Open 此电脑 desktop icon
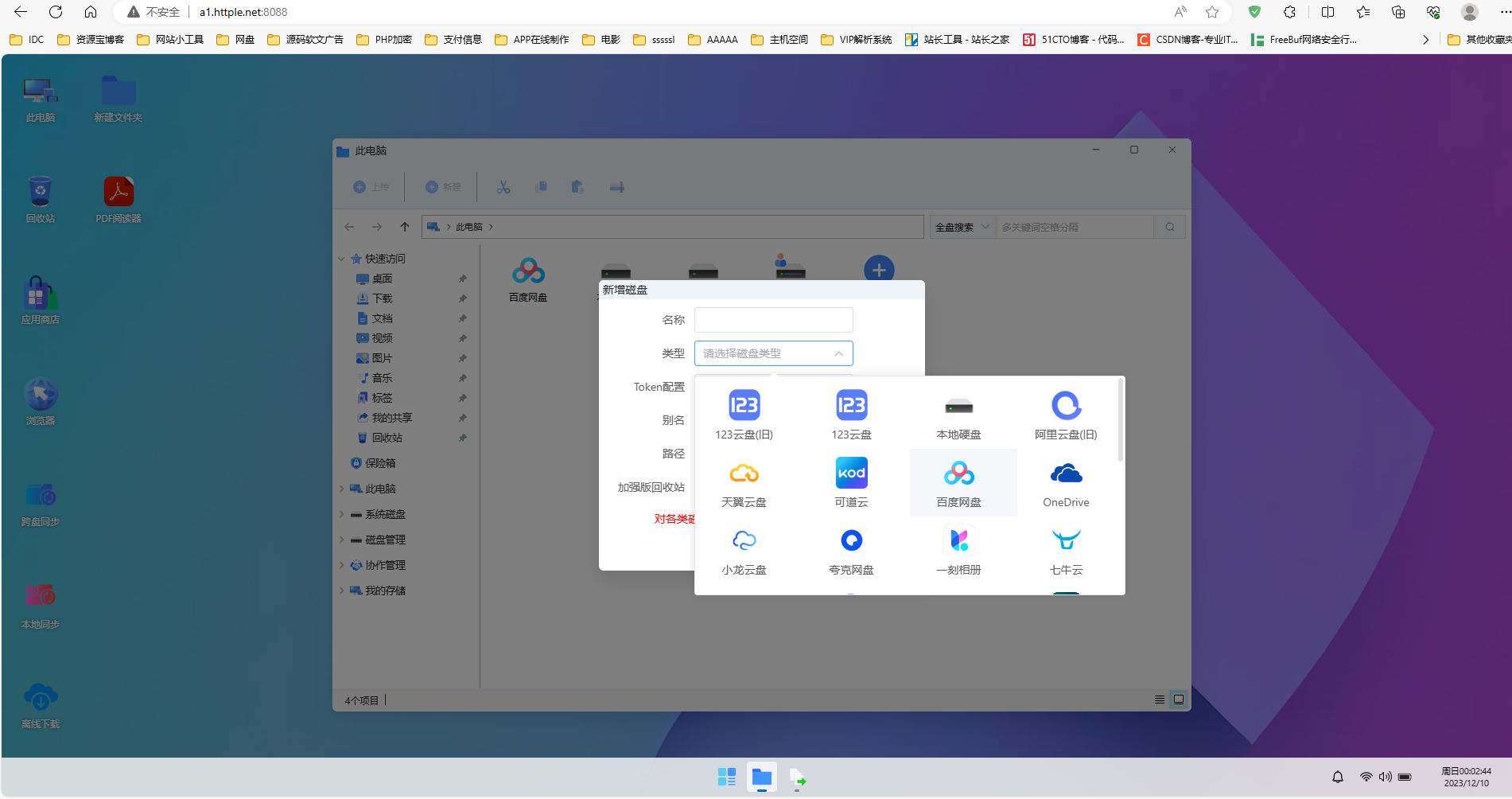The height and width of the screenshot is (799, 1512). (x=41, y=99)
